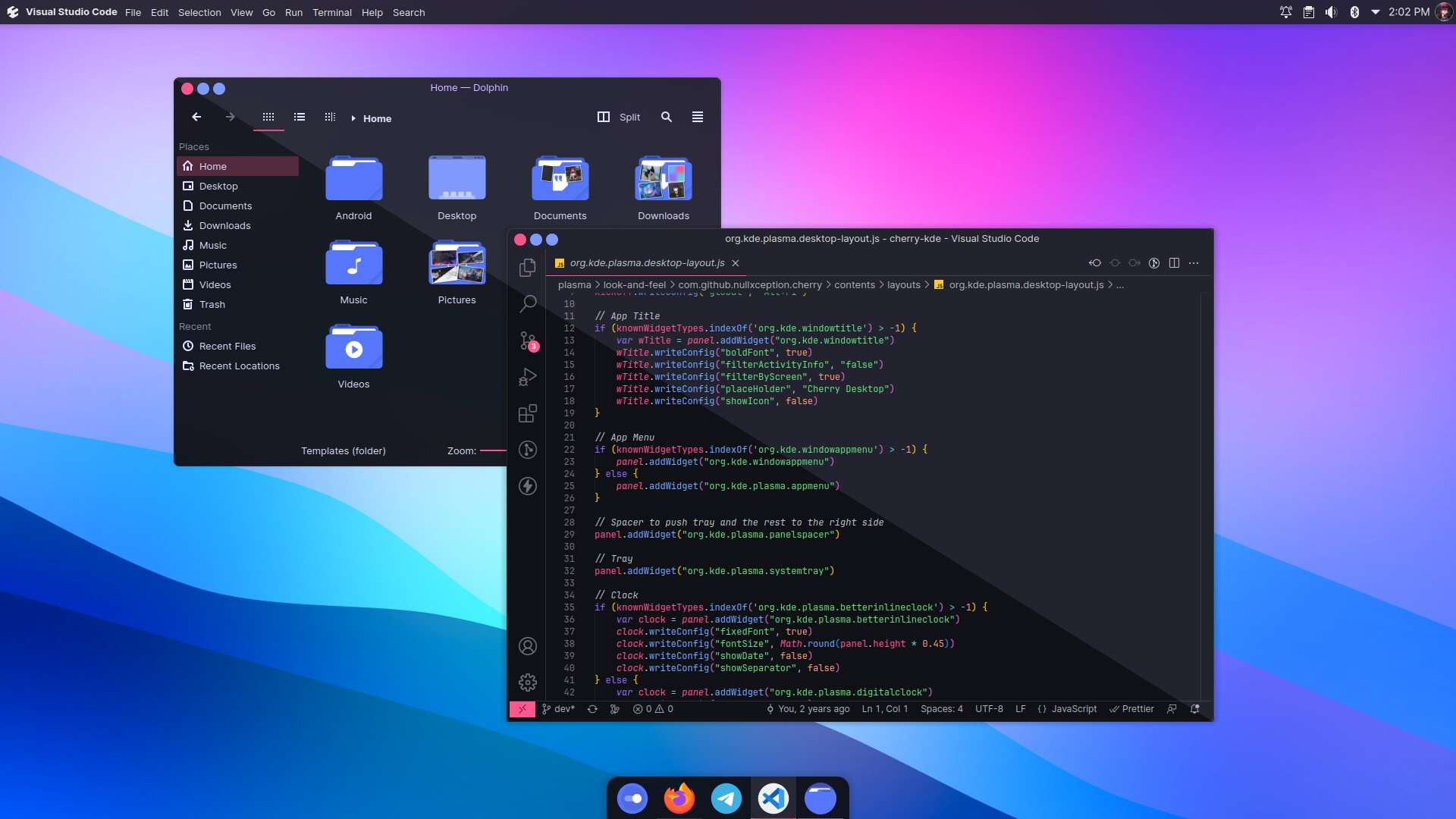This screenshot has height=819, width=1456.
Task: Open the Extensions view
Action: click(528, 413)
